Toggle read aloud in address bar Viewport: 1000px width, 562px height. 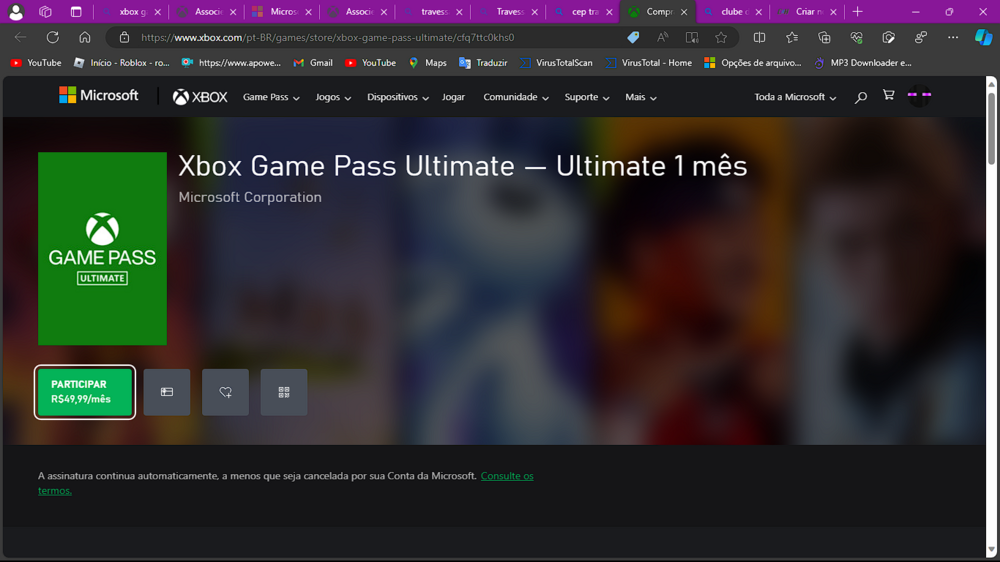[662, 37]
